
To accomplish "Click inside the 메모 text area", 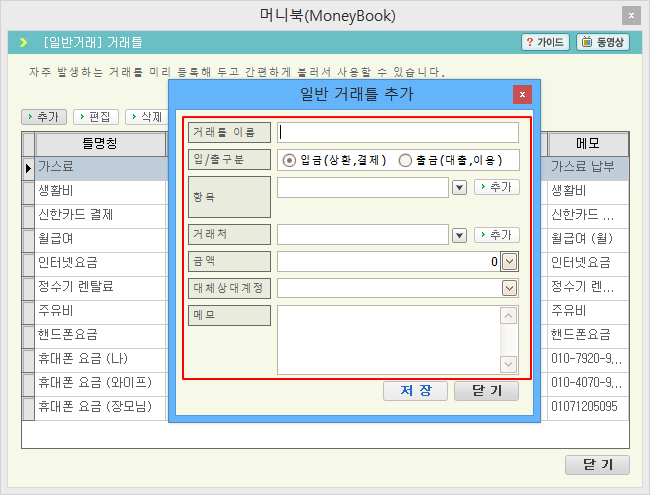I will click(388, 340).
